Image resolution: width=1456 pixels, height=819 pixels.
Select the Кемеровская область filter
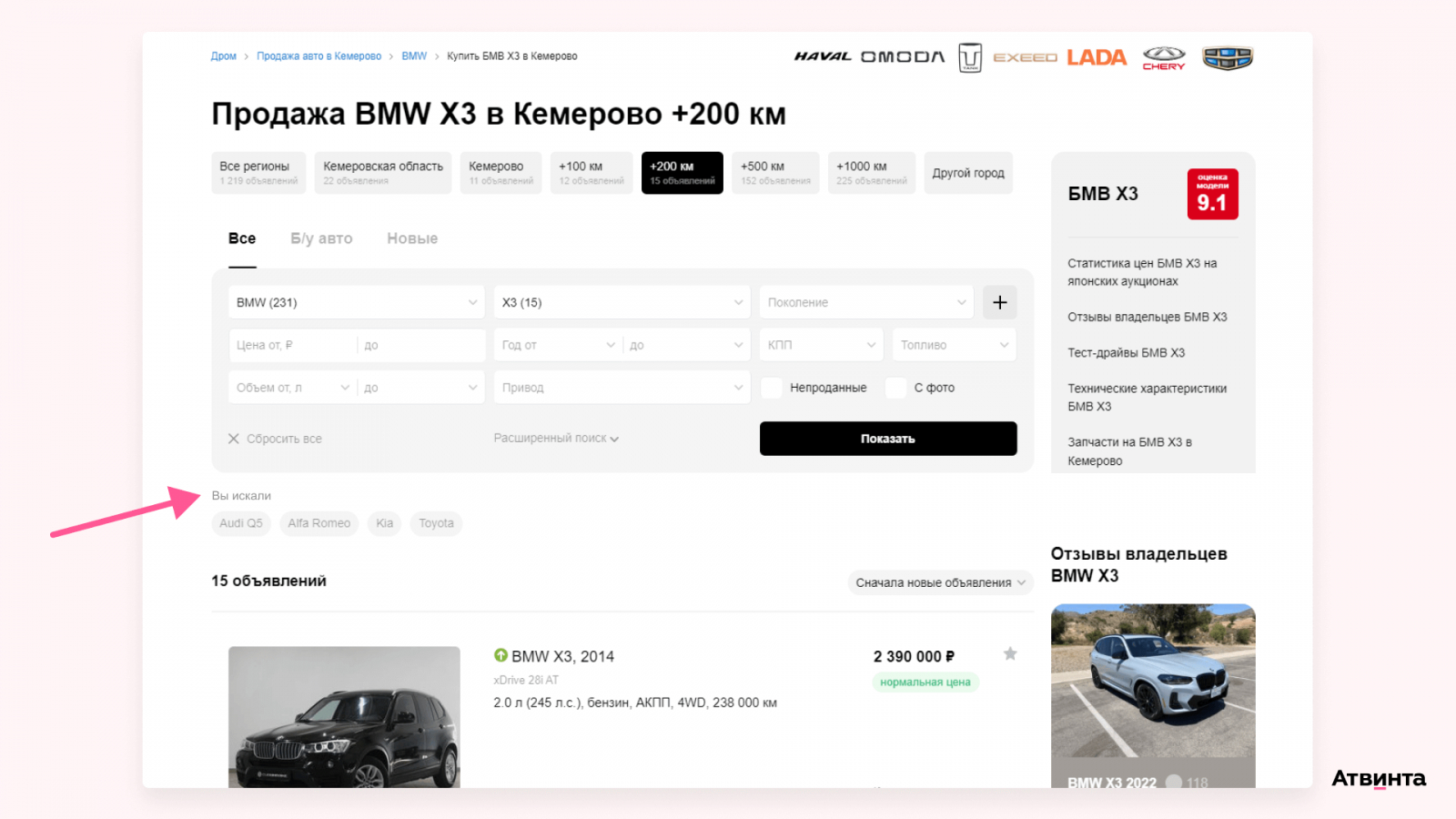(x=383, y=173)
